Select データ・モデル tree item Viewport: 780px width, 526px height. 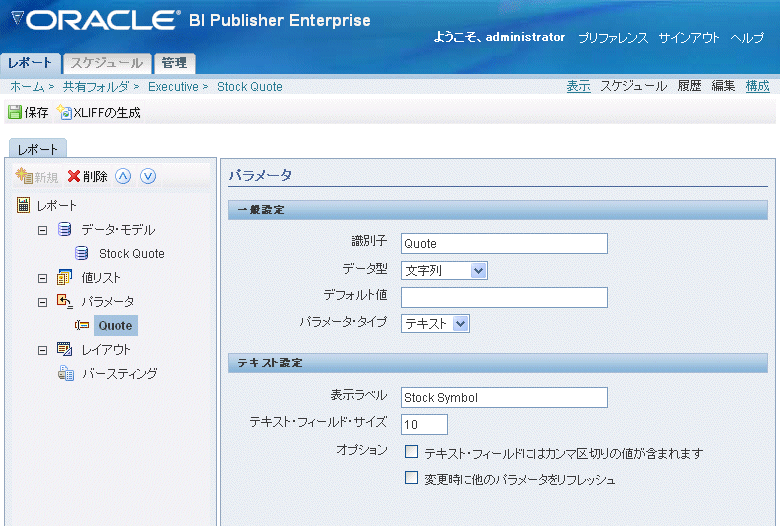coord(118,229)
